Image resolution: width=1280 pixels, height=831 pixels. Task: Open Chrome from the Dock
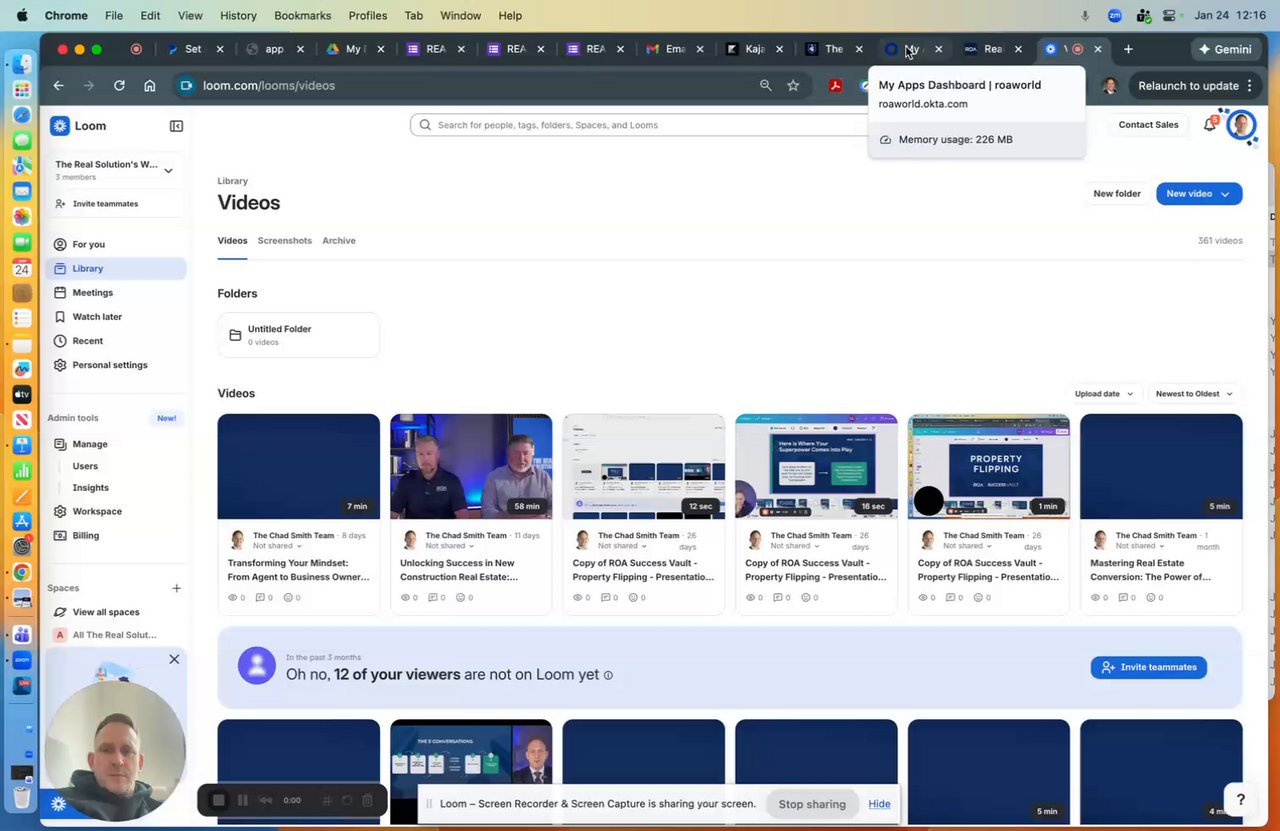click(22, 573)
